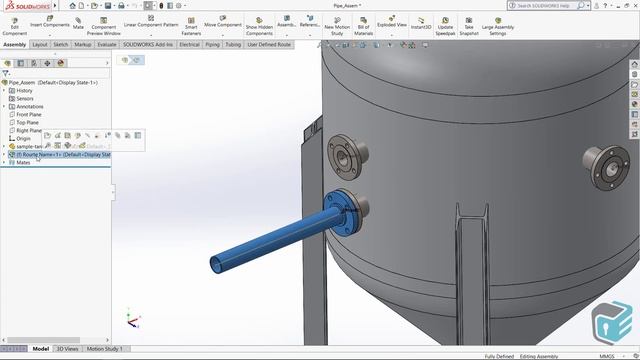Switch to the Model bottom tab
Screen dimensions: 640x360
(x=41, y=349)
